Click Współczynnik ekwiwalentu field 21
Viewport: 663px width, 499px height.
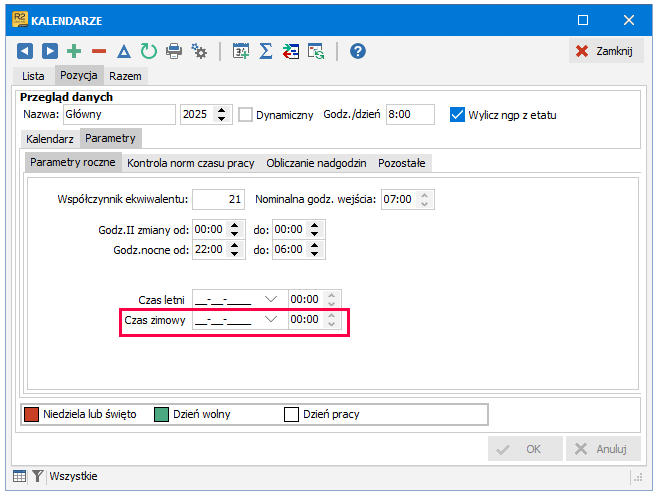coord(218,199)
